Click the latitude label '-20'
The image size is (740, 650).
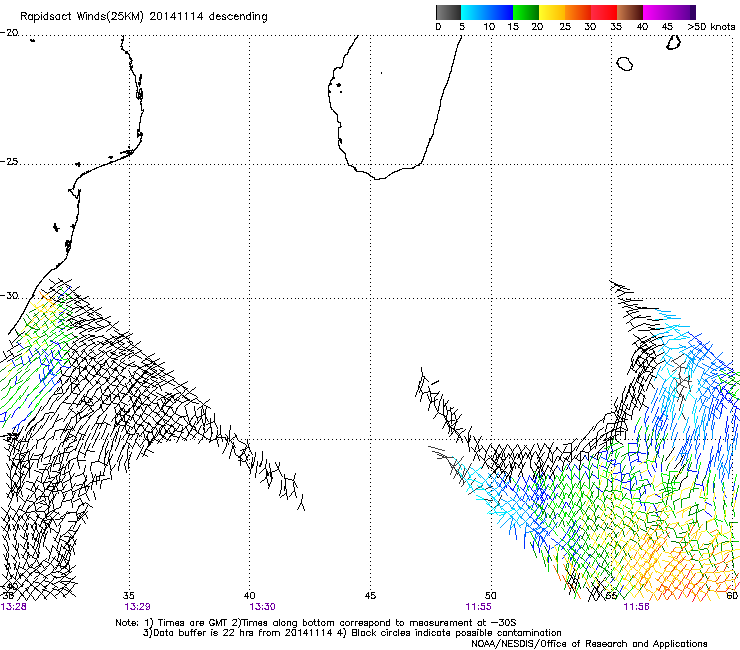(9, 33)
